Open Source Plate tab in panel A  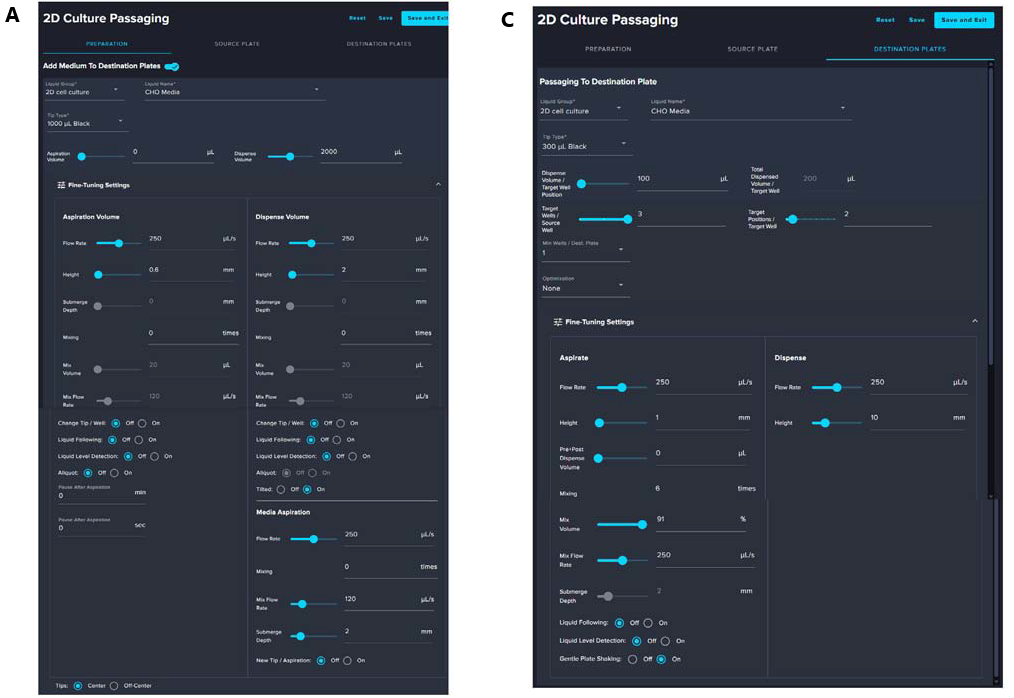click(237, 44)
